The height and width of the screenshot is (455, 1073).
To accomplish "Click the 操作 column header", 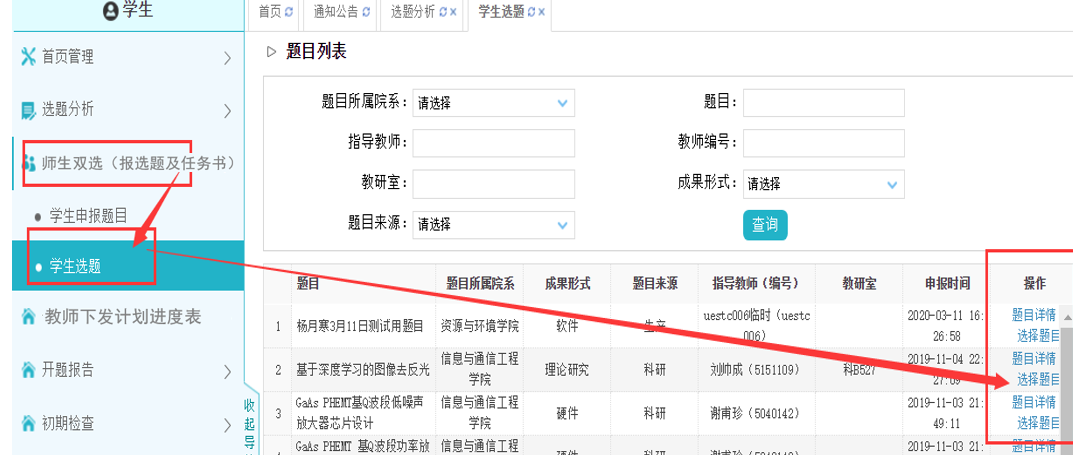I will click(x=1034, y=284).
